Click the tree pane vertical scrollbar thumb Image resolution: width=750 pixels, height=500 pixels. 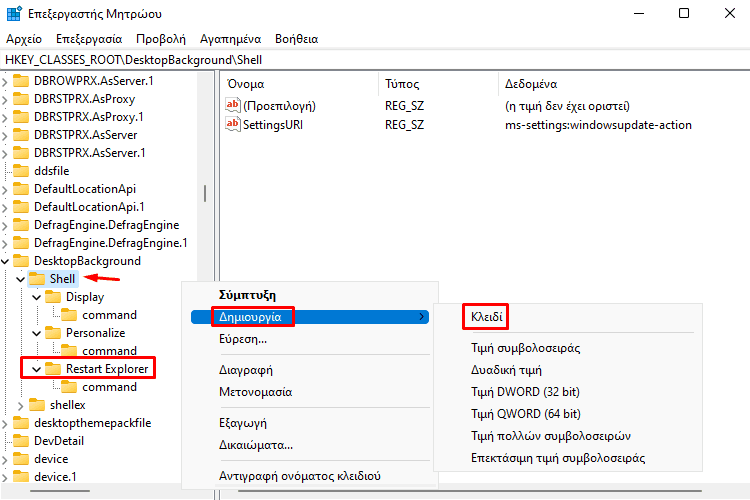[x=205, y=193]
